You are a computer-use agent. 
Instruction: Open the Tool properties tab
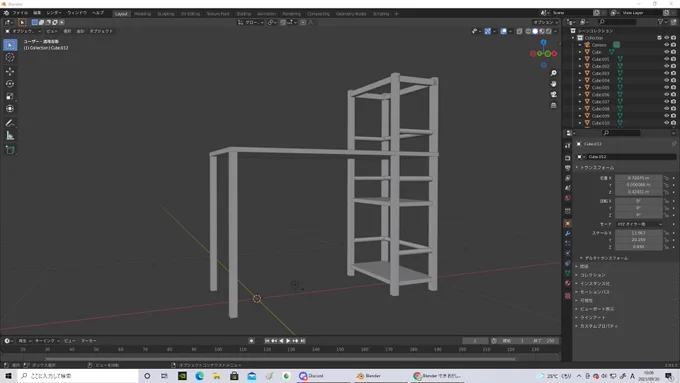point(567,146)
